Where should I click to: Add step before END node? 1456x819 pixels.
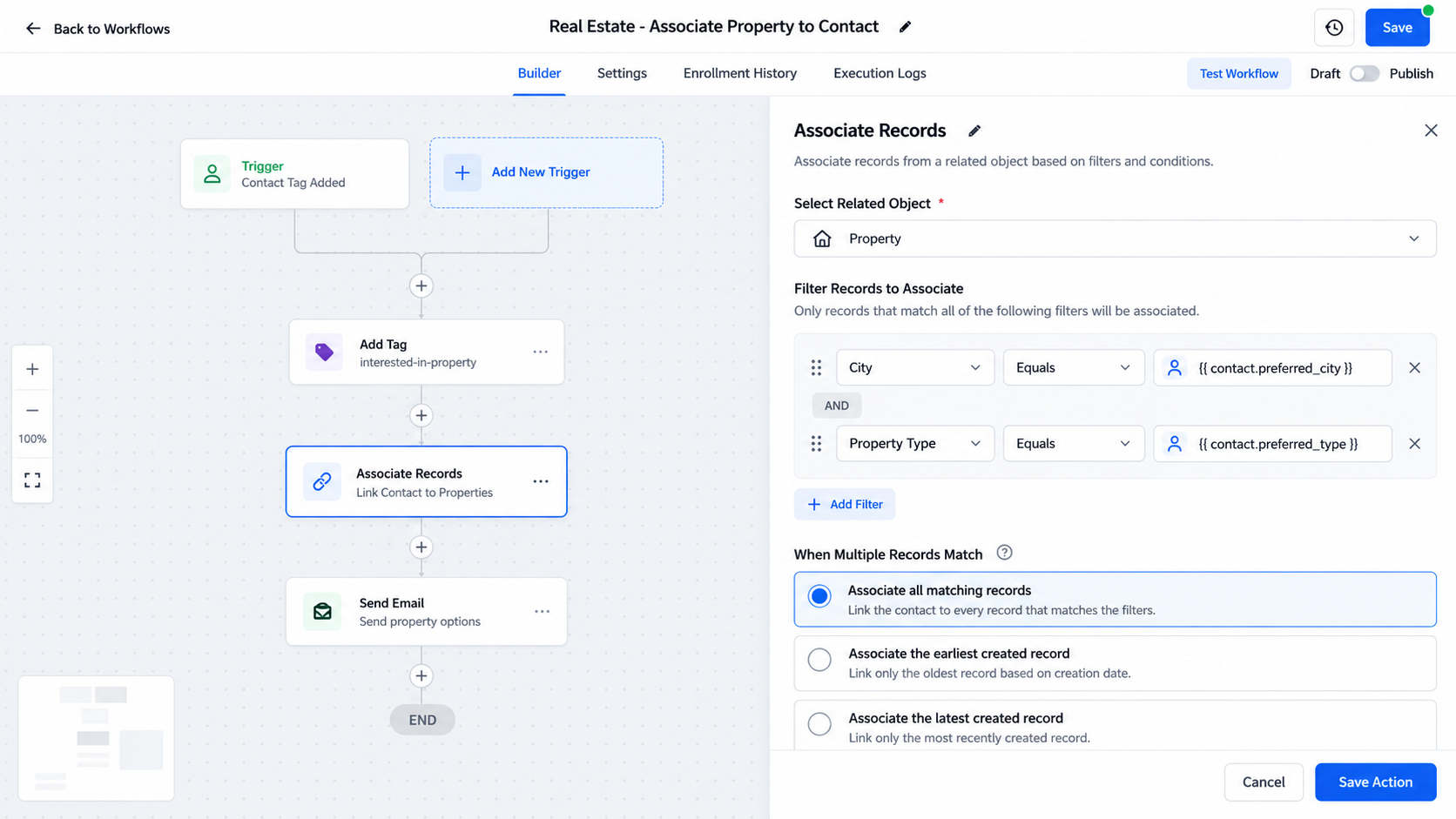(x=421, y=675)
